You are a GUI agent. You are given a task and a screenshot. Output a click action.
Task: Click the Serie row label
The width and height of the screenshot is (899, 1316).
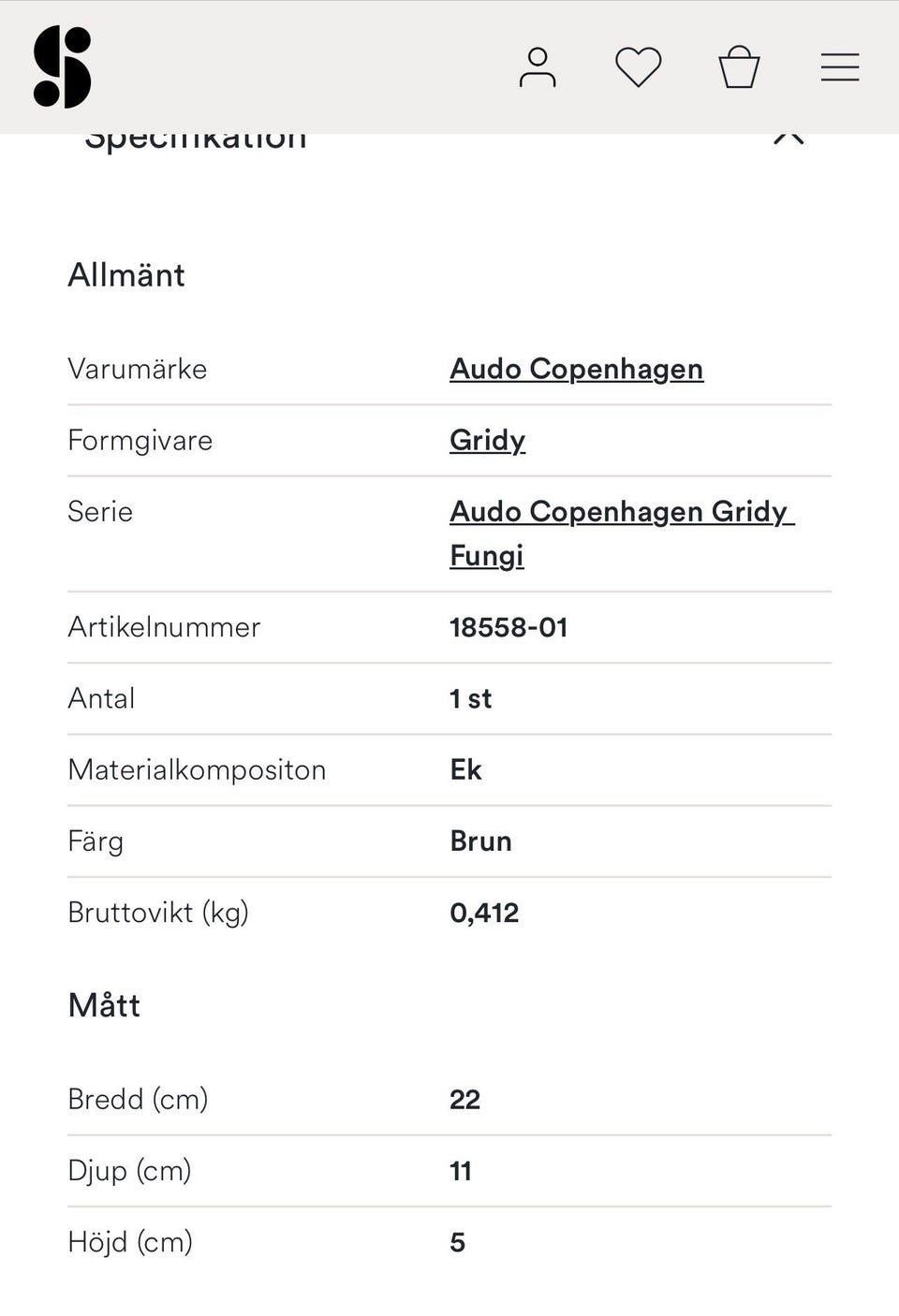[100, 512]
